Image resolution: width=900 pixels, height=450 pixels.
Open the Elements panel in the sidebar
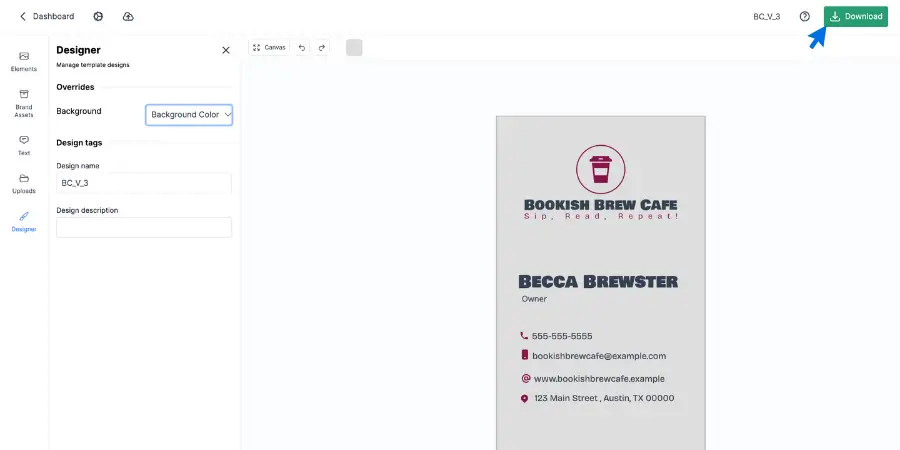24,62
